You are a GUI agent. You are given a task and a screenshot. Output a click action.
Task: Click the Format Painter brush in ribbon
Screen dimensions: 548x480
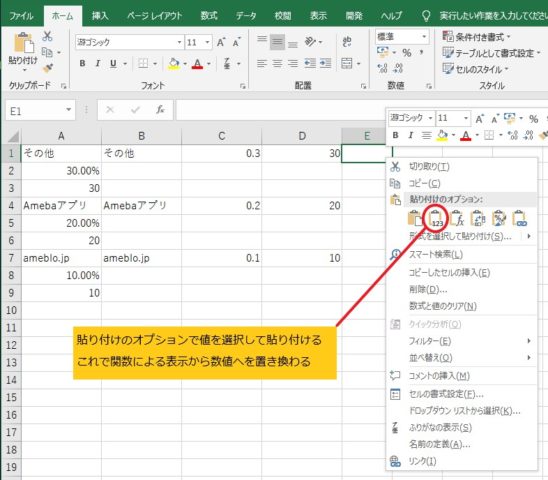tap(48, 68)
